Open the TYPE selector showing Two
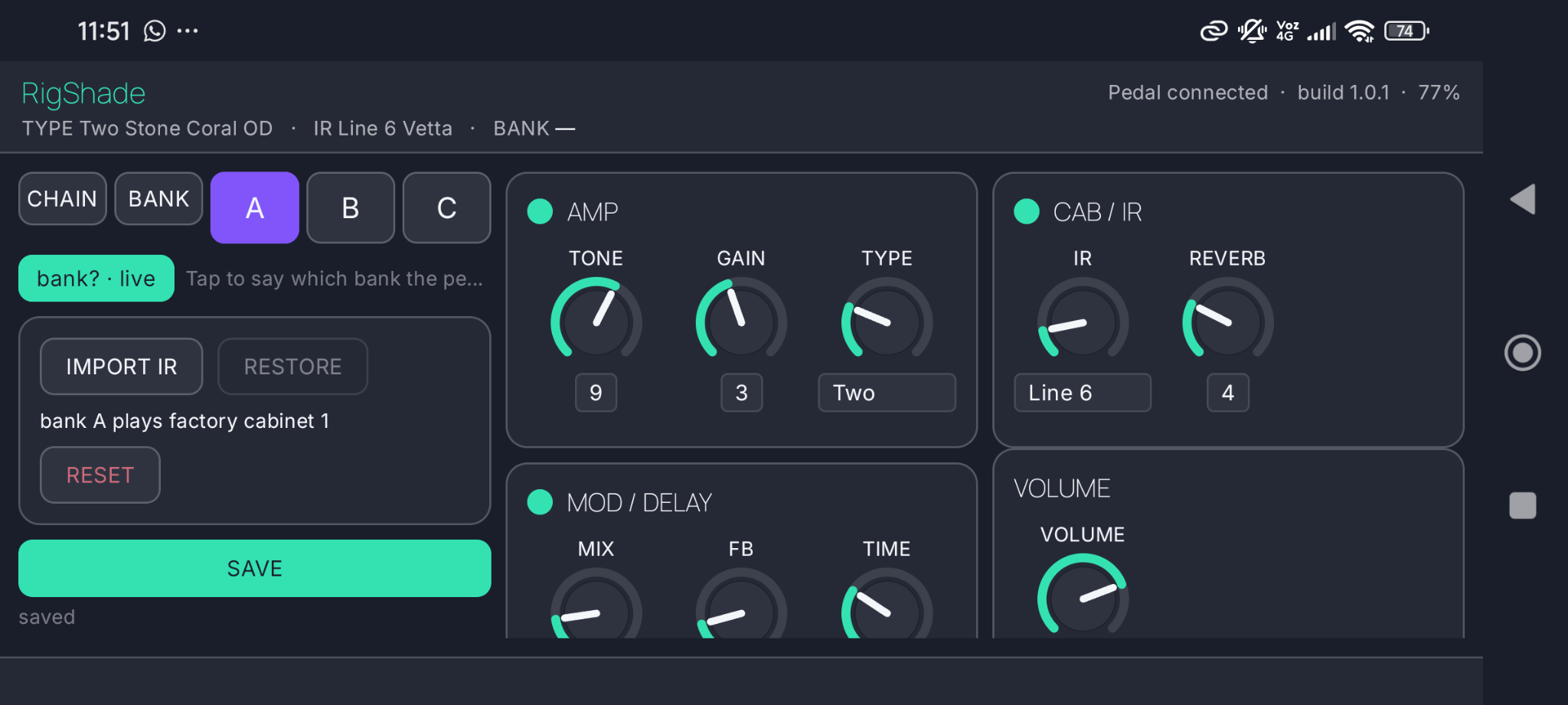Viewport: 1568px width, 705px height. [887, 393]
